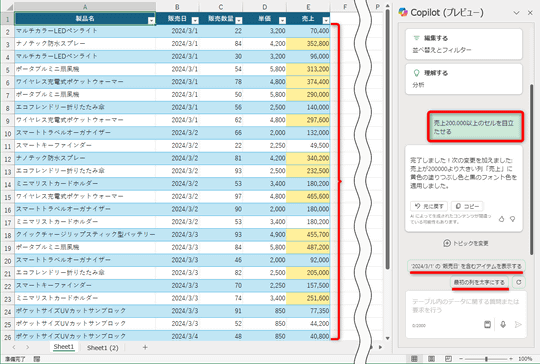
Task: Give thumbs down to Copilot response
Action: point(512,219)
